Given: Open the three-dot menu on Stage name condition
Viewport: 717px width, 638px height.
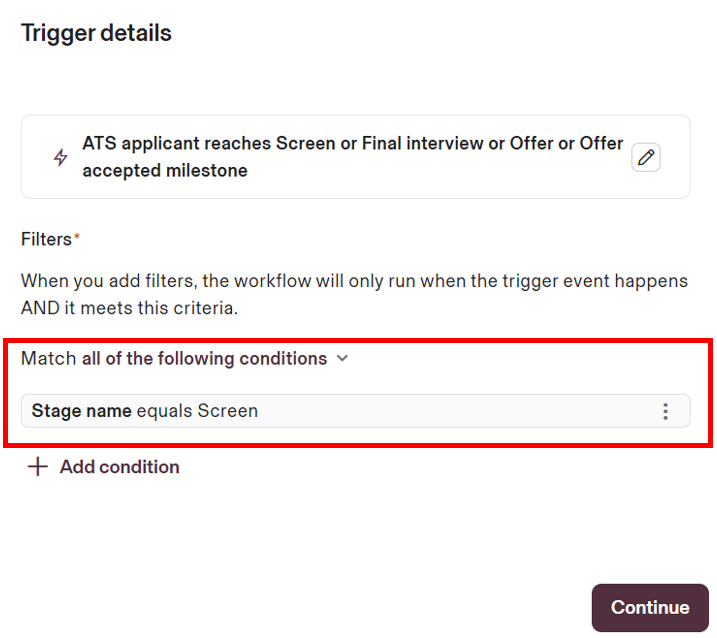Looking at the screenshot, I should point(665,411).
